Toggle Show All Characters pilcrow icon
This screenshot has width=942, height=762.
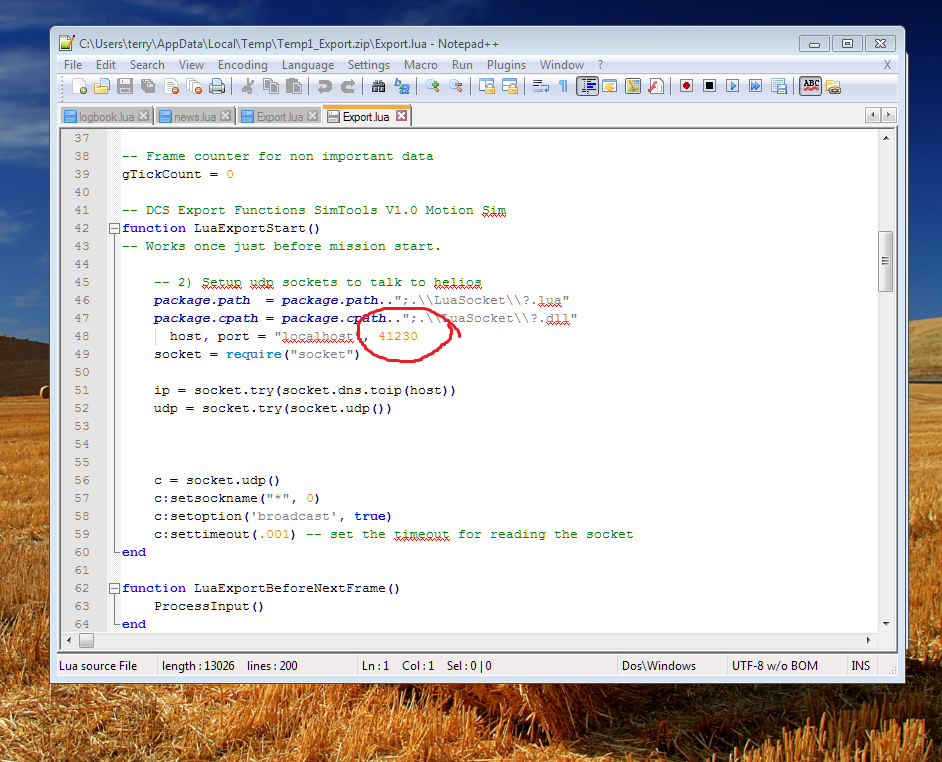(564, 87)
